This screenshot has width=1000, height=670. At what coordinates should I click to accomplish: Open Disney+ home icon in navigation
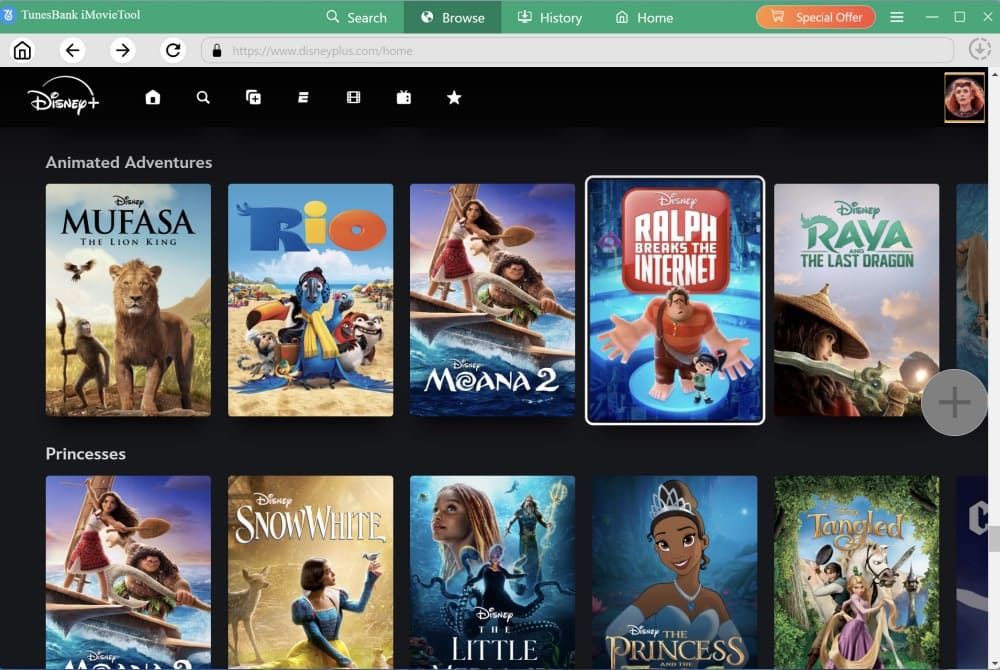pos(152,98)
